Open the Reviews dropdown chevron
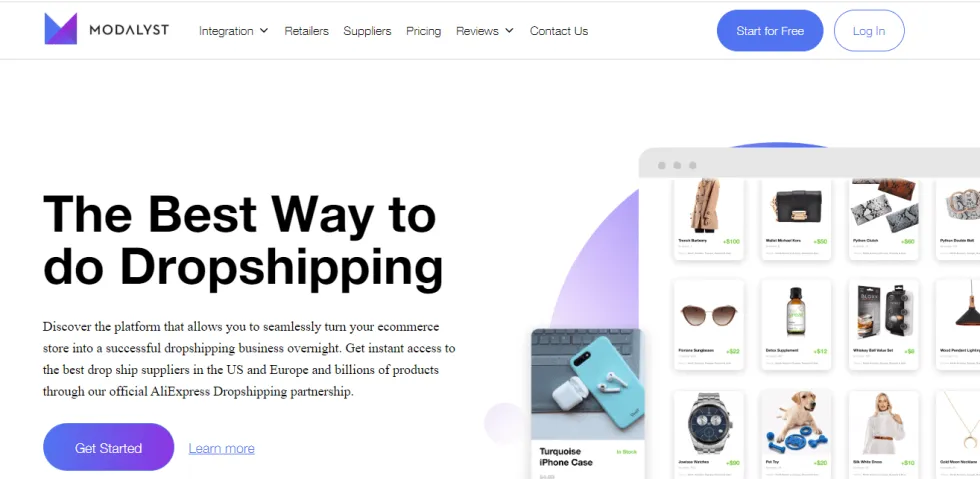The image size is (980, 479). (509, 31)
